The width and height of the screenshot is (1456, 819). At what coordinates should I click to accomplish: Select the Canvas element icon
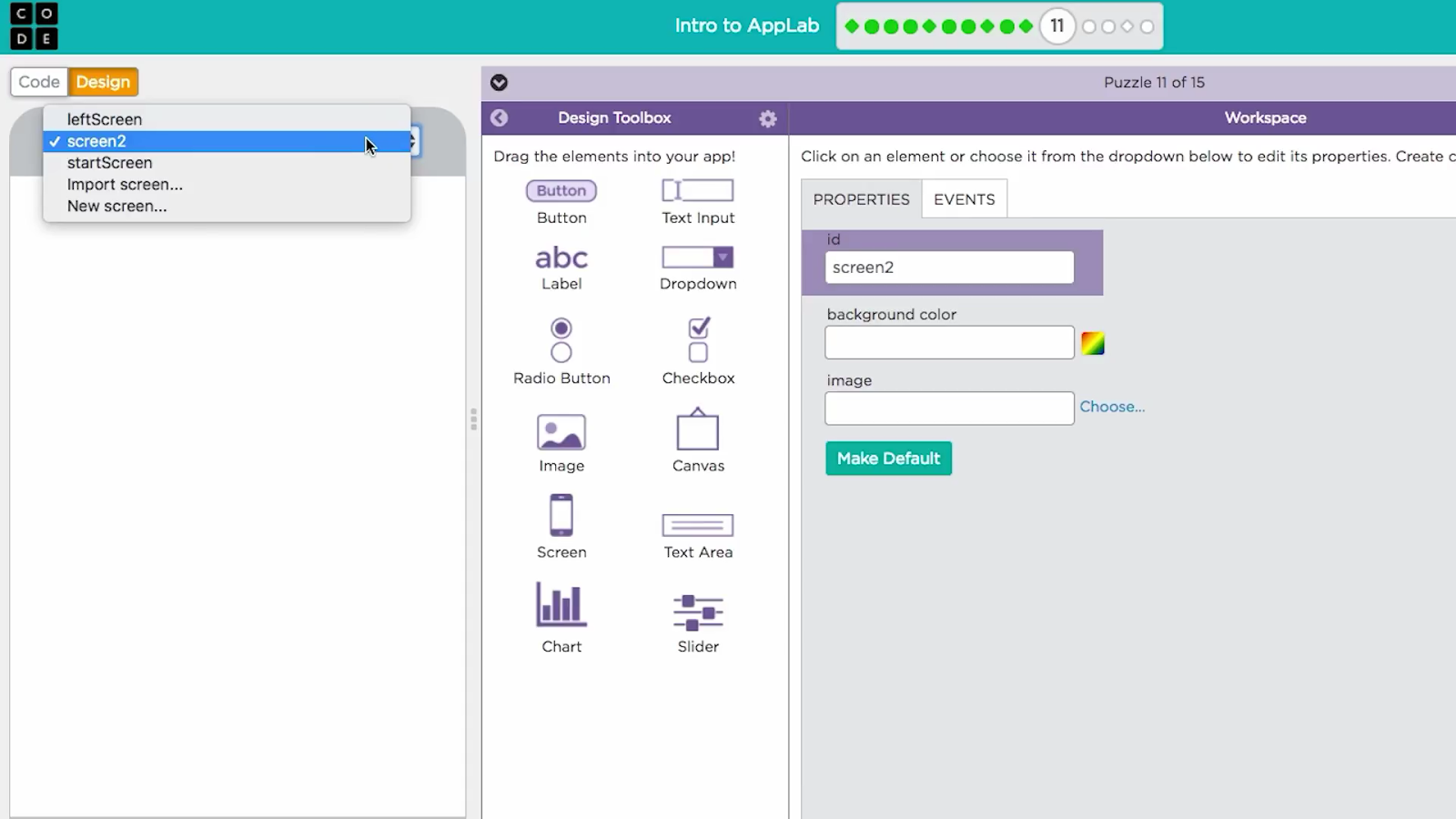pos(697,430)
